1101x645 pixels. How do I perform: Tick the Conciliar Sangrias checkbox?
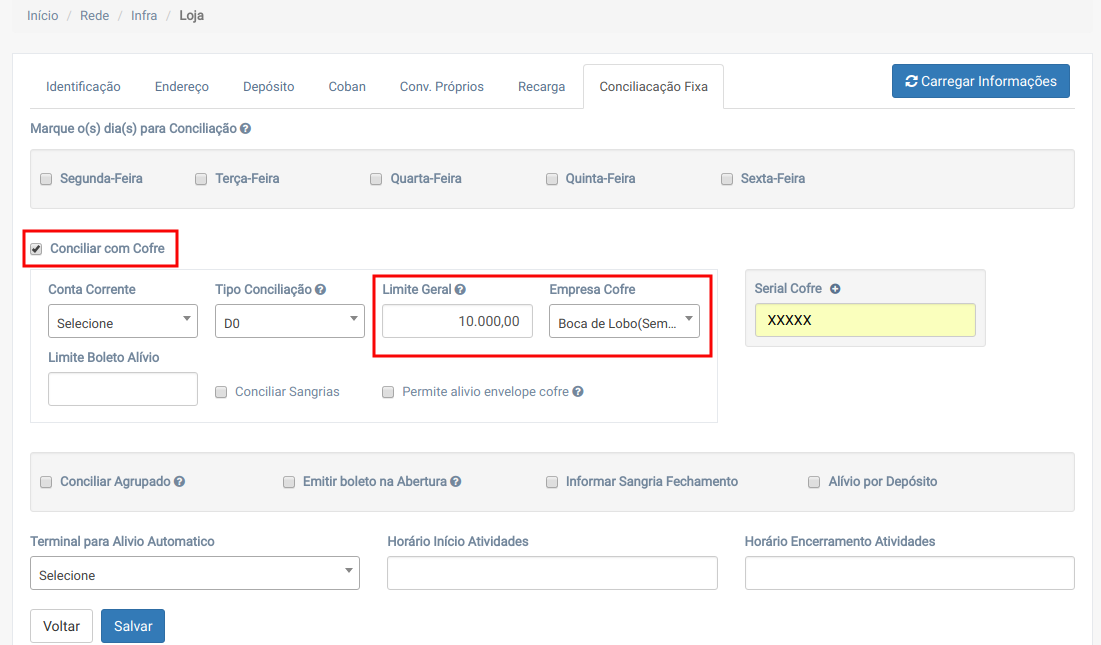pos(222,392)
